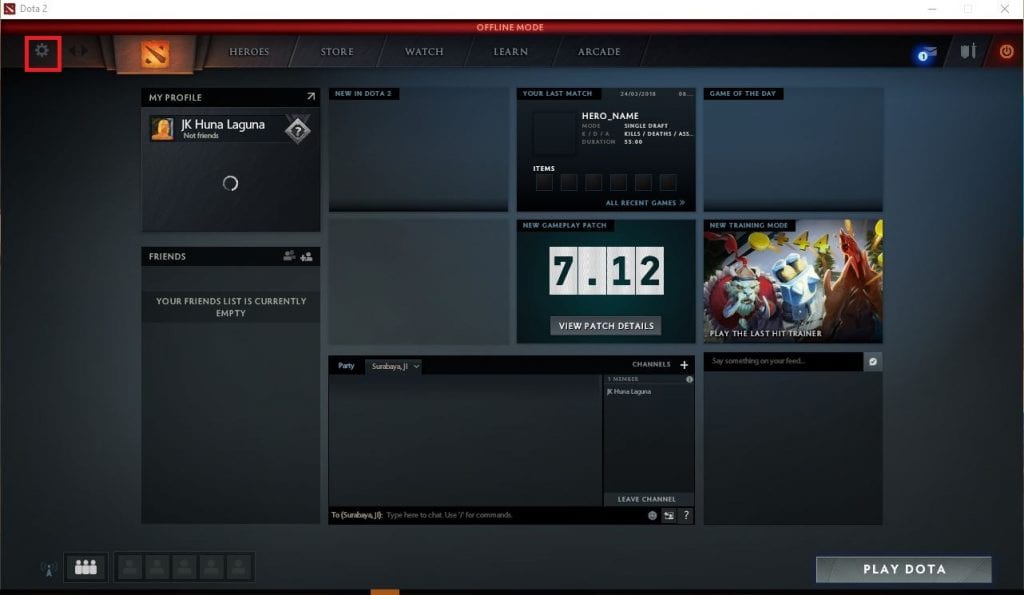The image size is (1024, 595).
Task: Click the HERO_NAME last match entry
Action: [610, 116]
